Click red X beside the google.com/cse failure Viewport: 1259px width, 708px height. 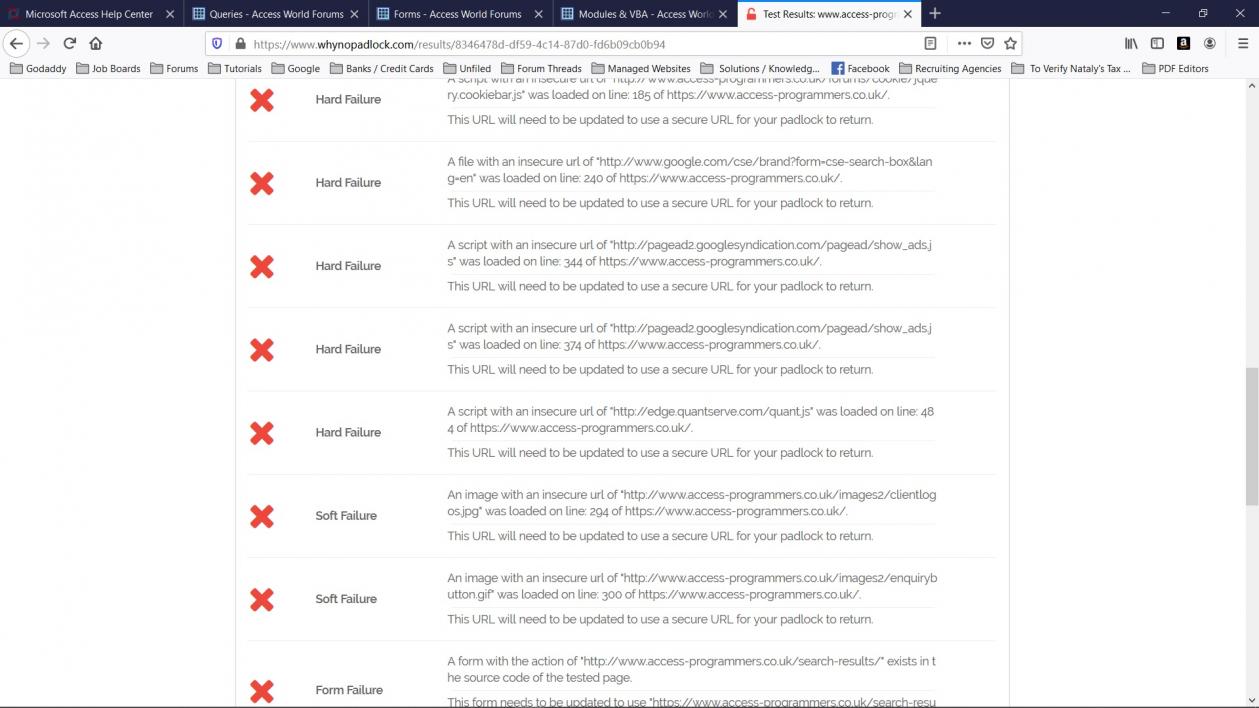point(262,183)
